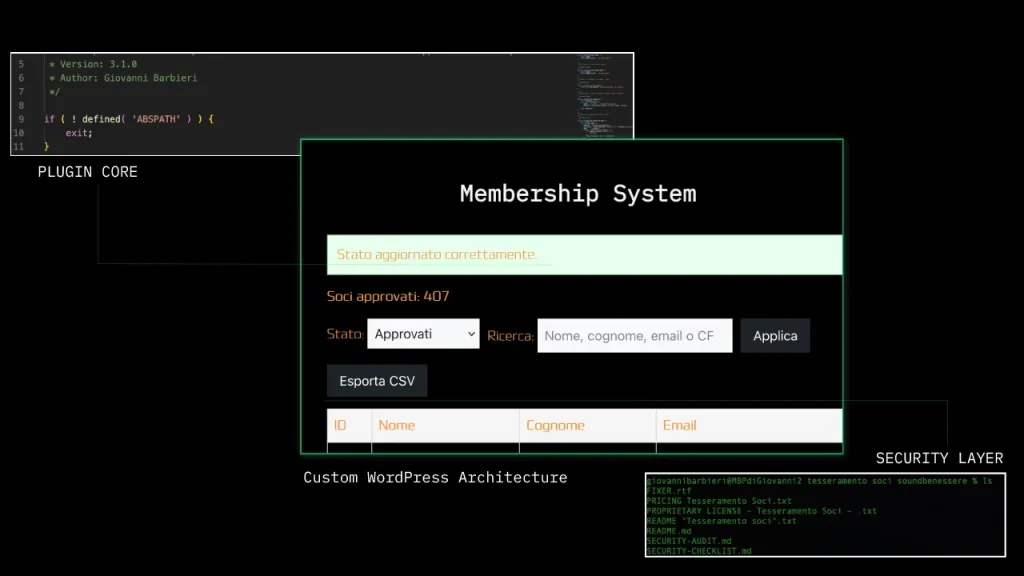Click the 'Soci approvati: 407' text
The height and width of the screenshot is (576, 1024).
pos(388,296)
